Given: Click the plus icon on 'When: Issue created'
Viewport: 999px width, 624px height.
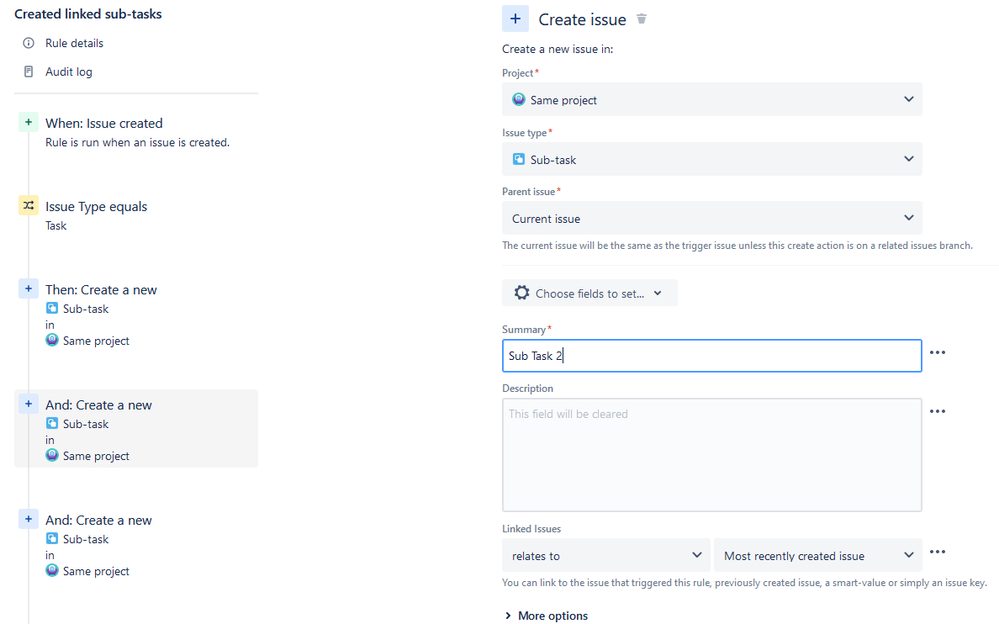Looking at the screenshot, I should point(29,122).
